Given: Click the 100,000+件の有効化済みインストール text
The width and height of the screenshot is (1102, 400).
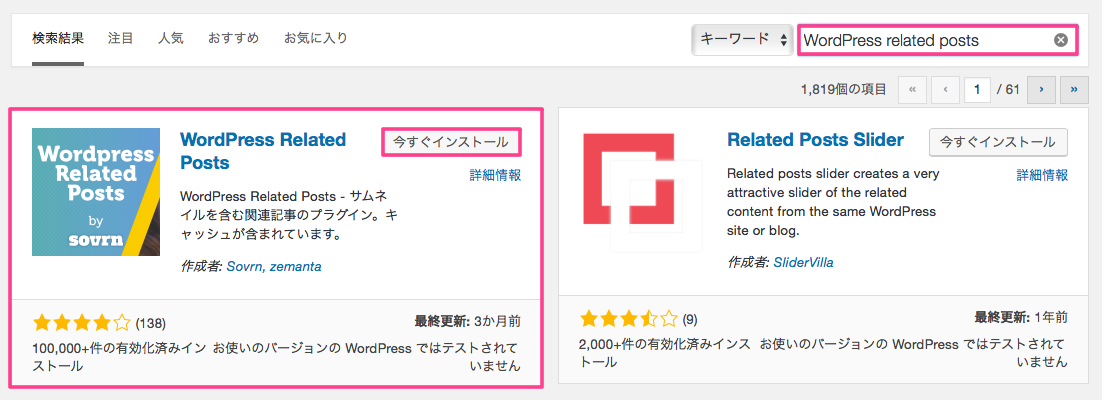Looking at the screenshot, I should 119,357.
